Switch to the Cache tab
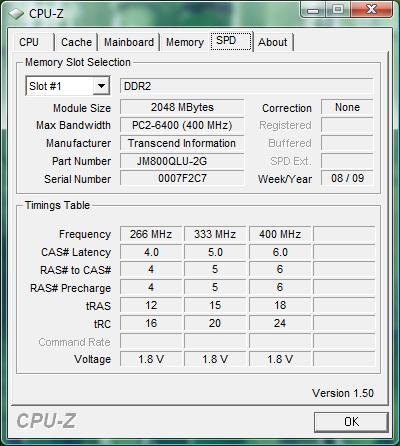400x446 pixels. [x=76, y=42]
